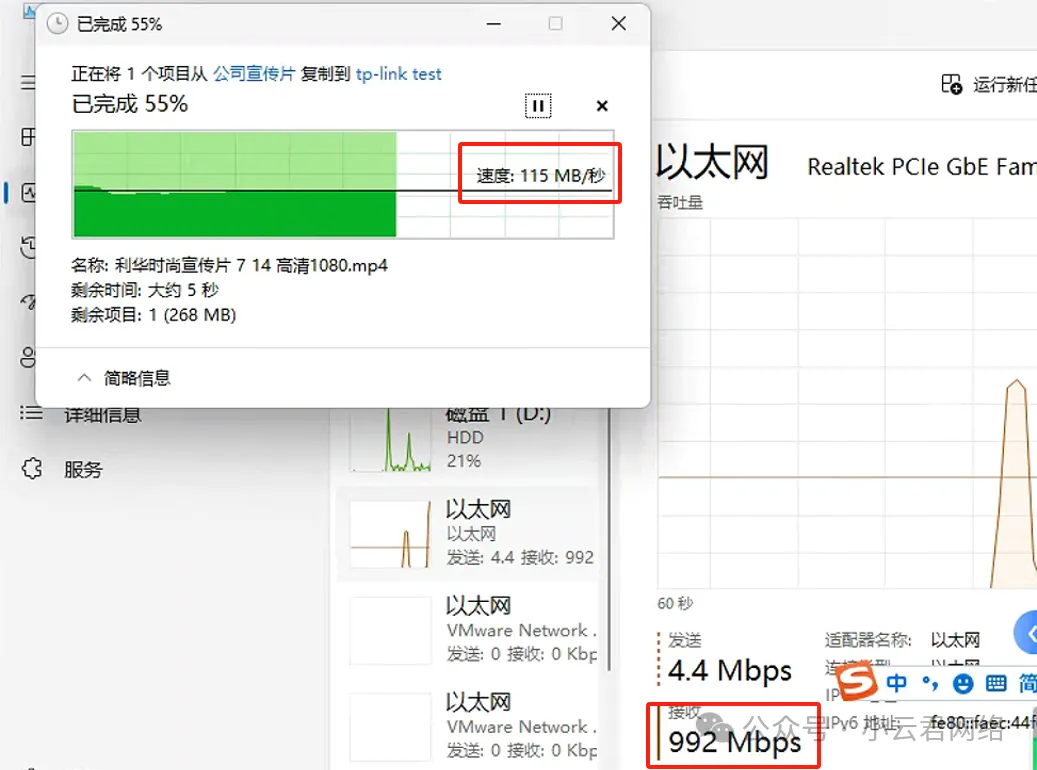Toggle Simplified/Traditional with 简 button
This screenshot has height=770, width=1037.
[1027, 684]
